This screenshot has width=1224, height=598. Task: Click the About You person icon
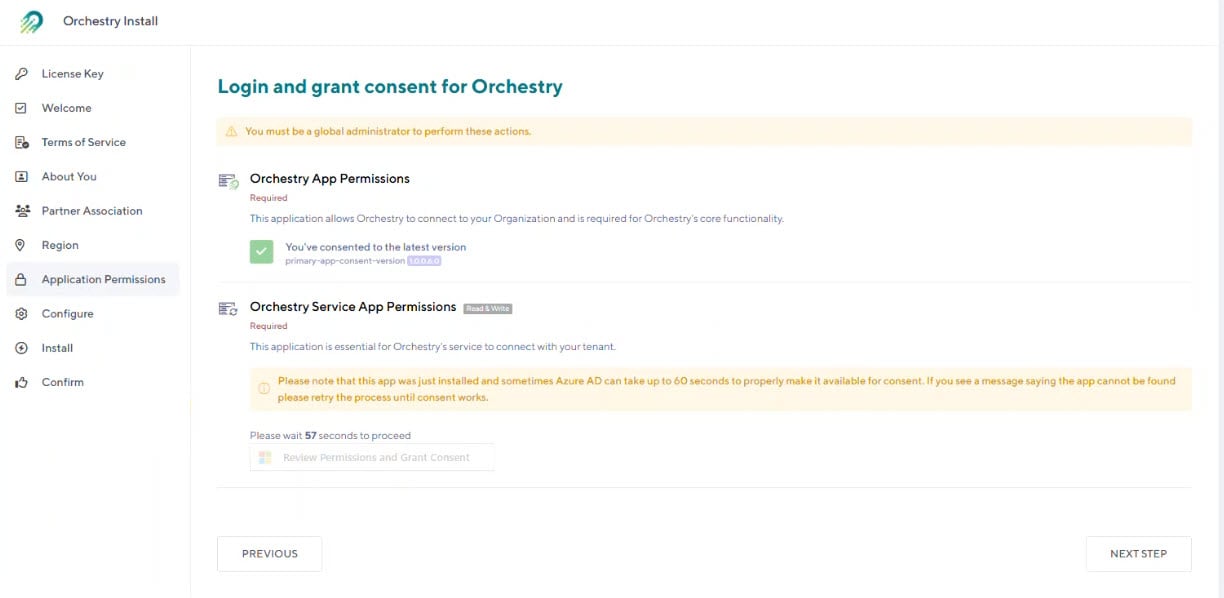(x=21, y=176)
